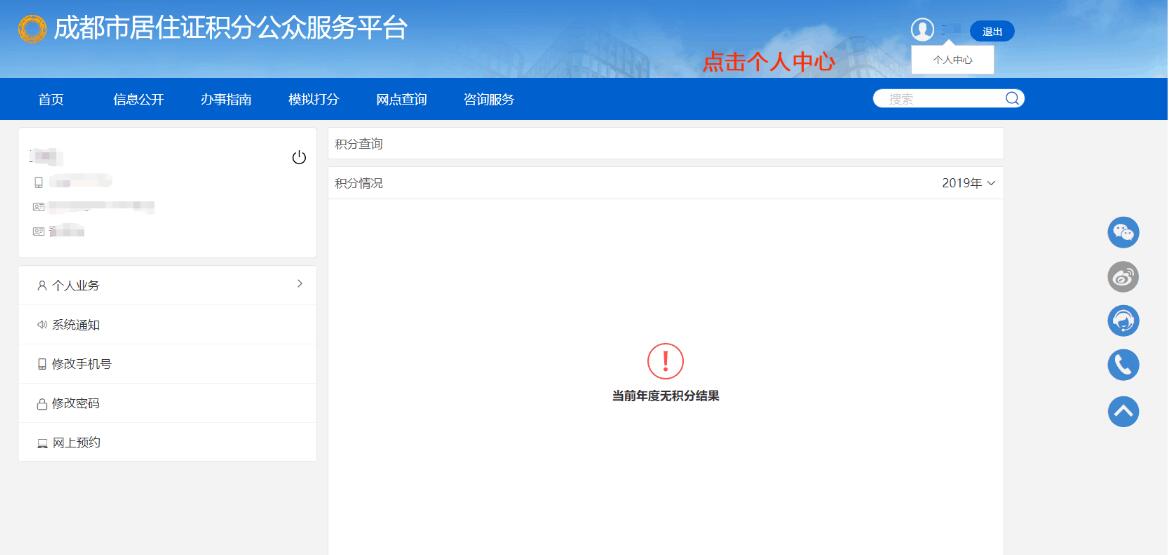
Task: Click the platform logo icon
Action: (32, 29)
